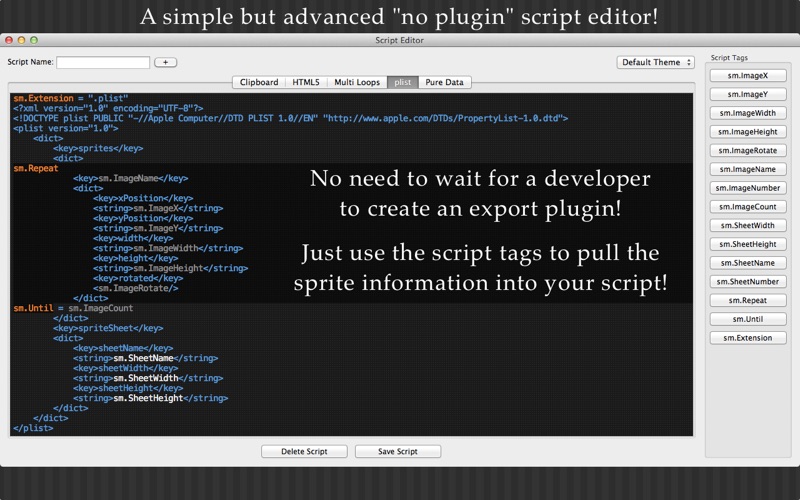Click the <string>sm.ImageHeight</string> line

[170, 268]
